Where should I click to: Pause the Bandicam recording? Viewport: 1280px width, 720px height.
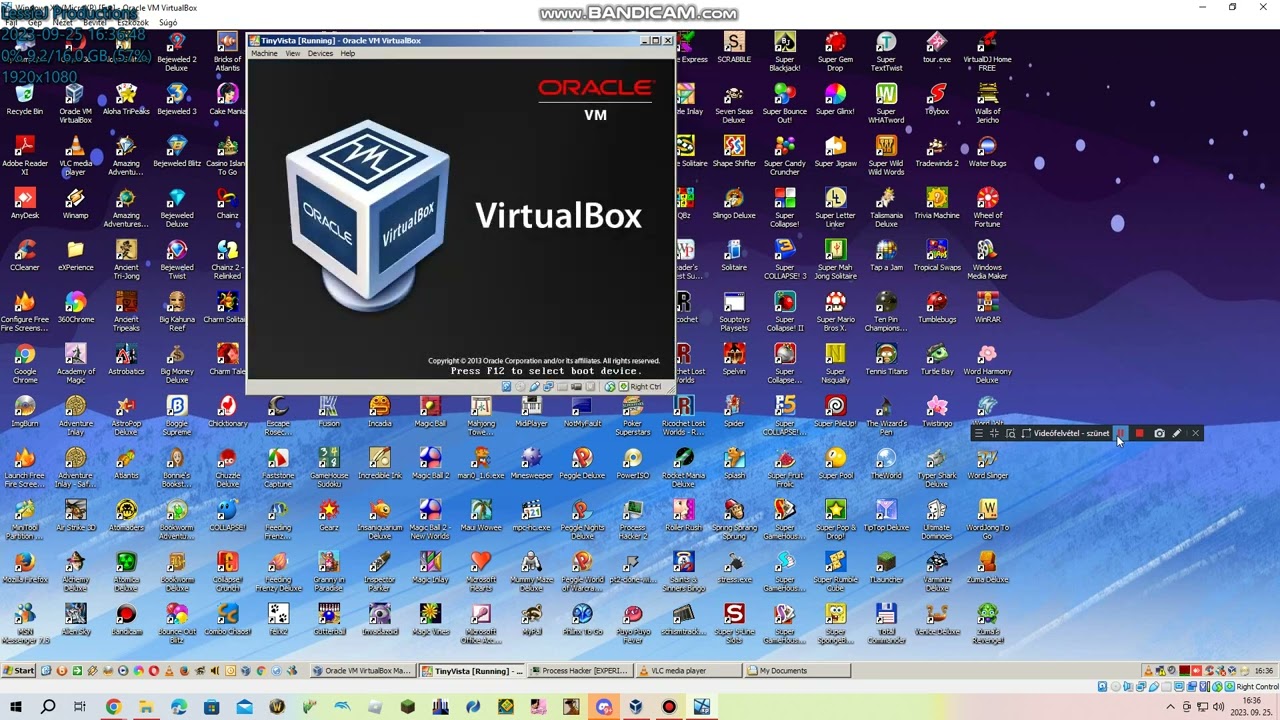1121,433
